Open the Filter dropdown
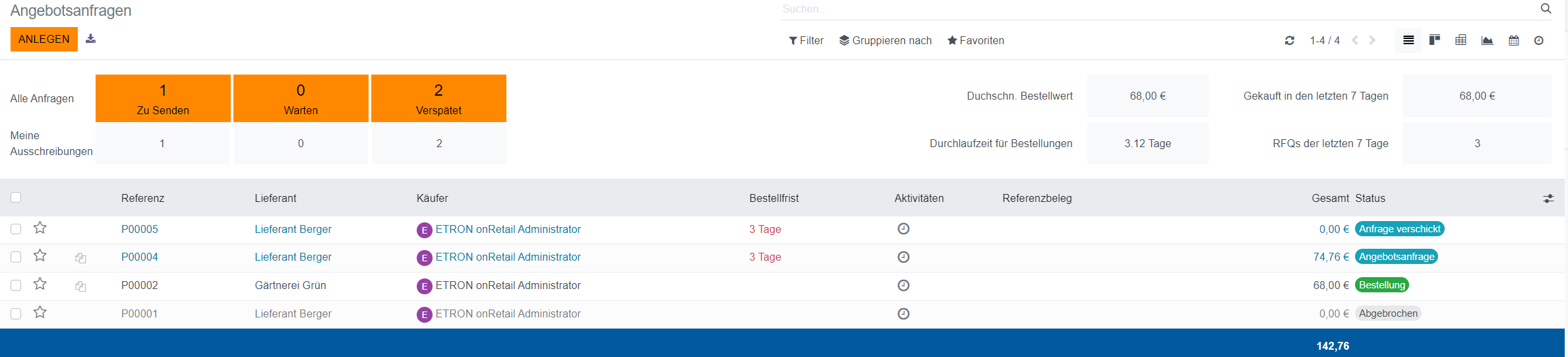Image resolution: width=1568 pixels, height=357 pixels. pyautogui.click(x=806, y=40)
